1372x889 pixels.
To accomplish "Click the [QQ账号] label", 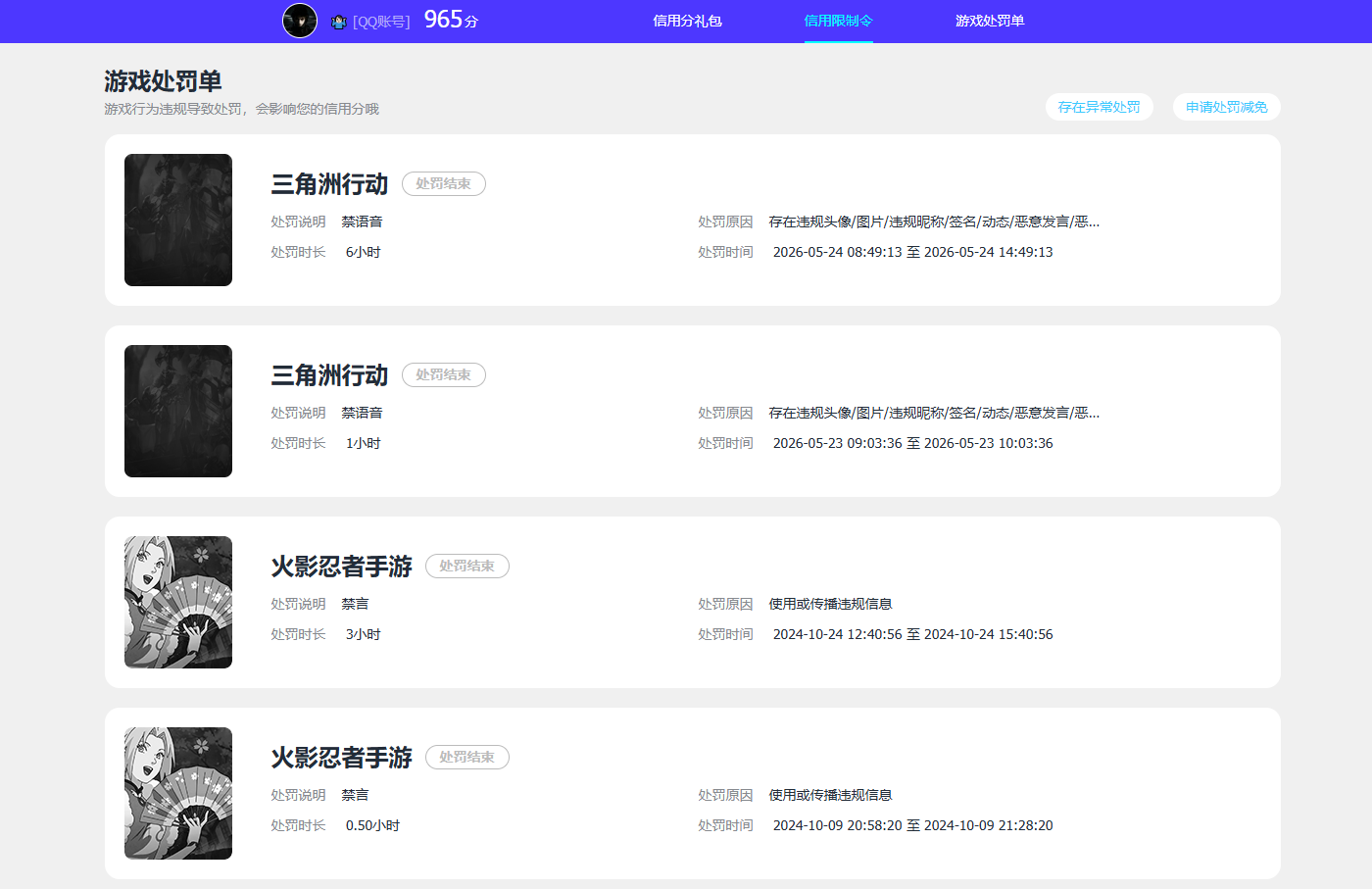I will tap(381, 22).
